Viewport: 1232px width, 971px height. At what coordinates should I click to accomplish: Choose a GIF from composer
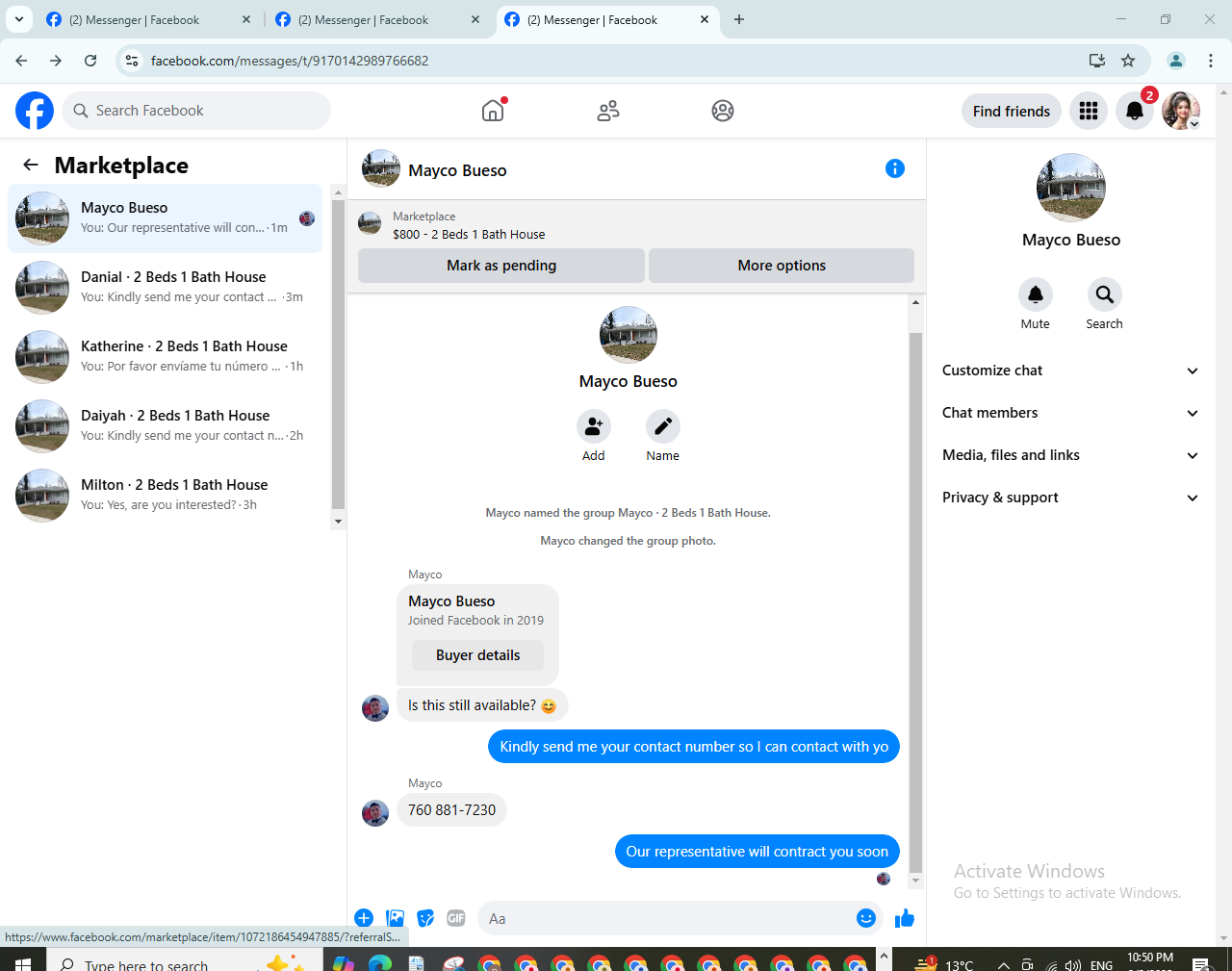tap(456, 918)
